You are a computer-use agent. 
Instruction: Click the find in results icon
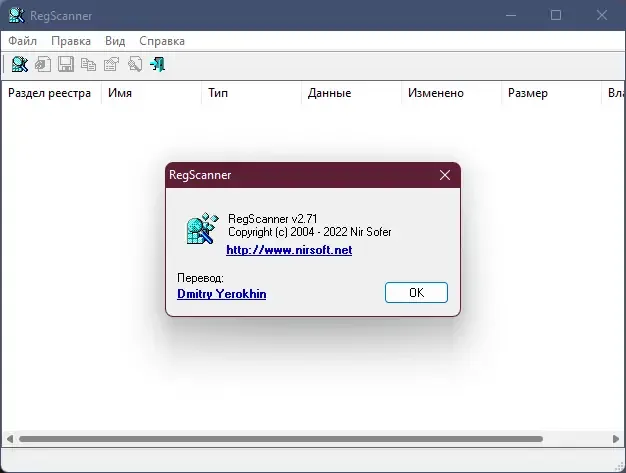coord(135,64)
